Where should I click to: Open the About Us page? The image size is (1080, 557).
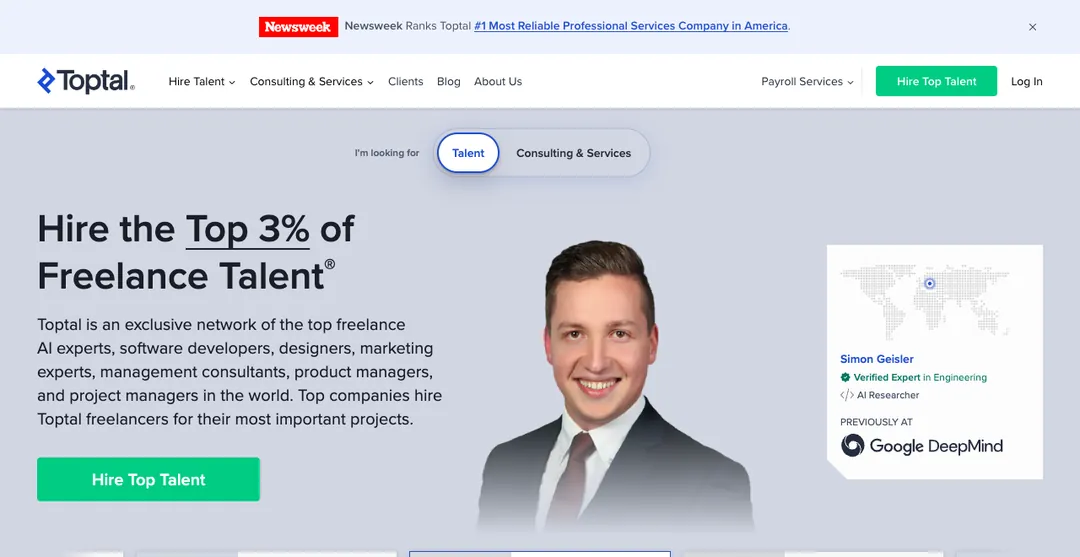(498, 81)
